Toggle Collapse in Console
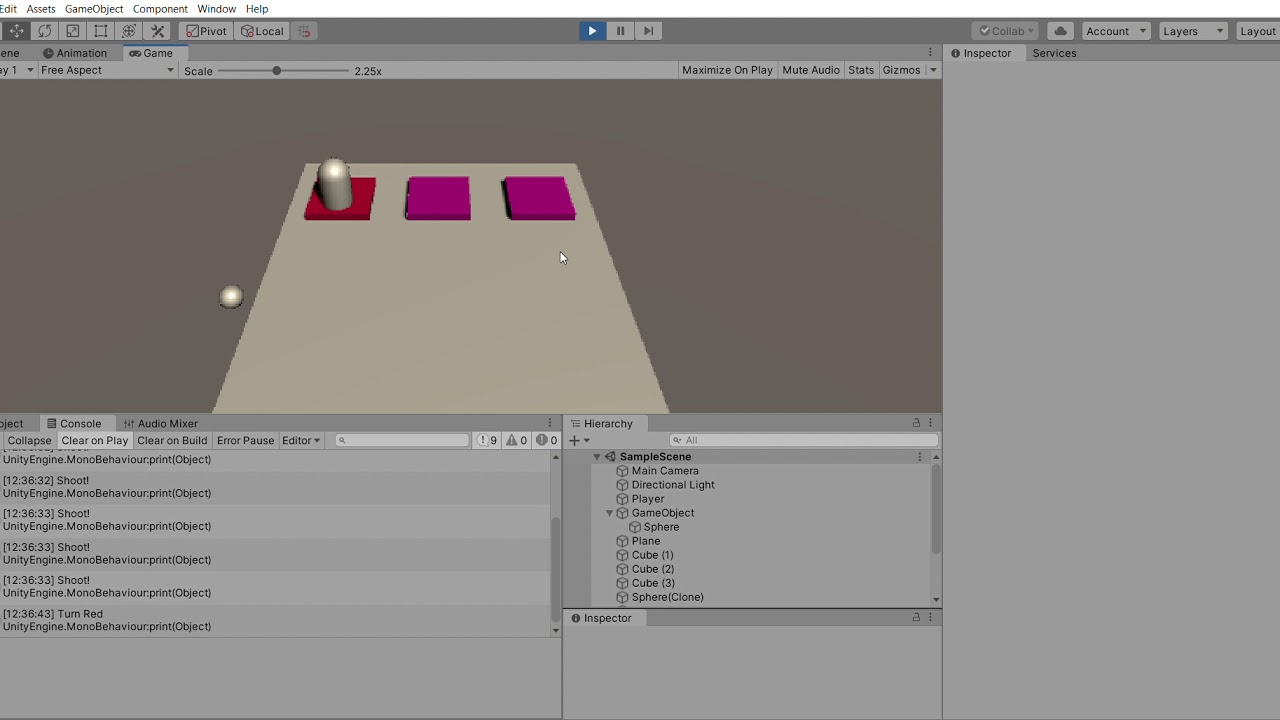This screenshot has height=720, width=1280. tap(29, 440)
